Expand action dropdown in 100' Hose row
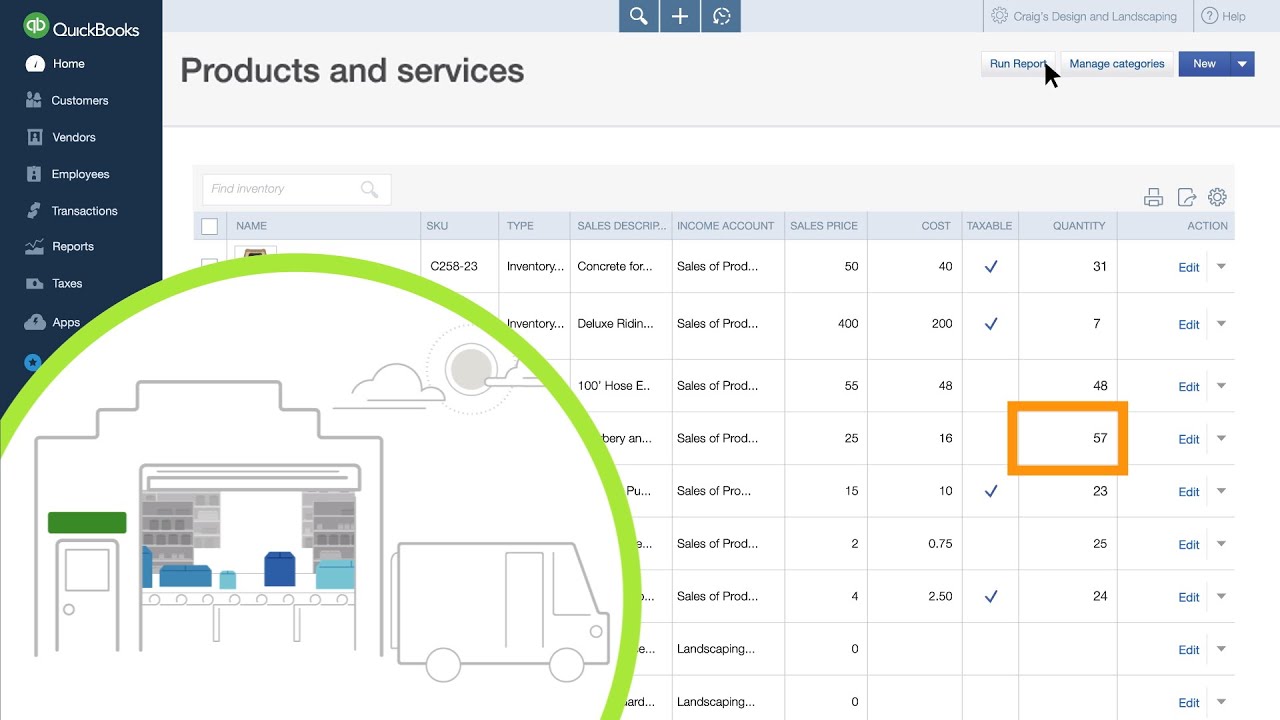This screenshot has width=1280, height=720. tap(1221, 386)
